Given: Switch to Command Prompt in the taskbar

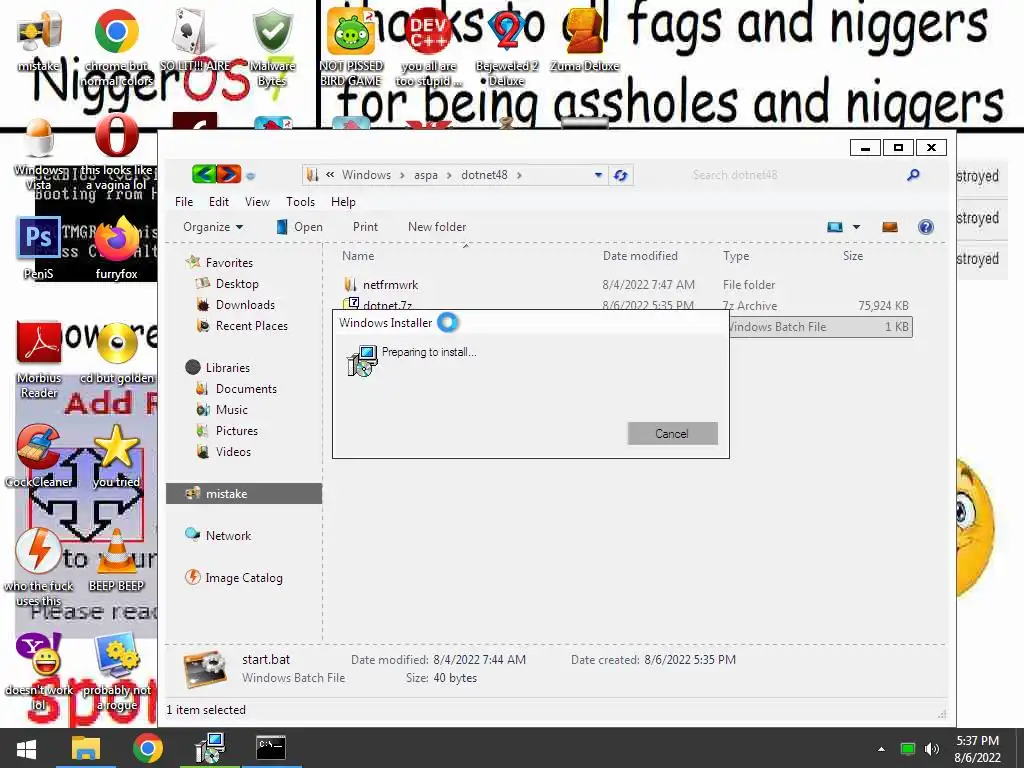Looking at the screenshot, I should click(271, 747).
